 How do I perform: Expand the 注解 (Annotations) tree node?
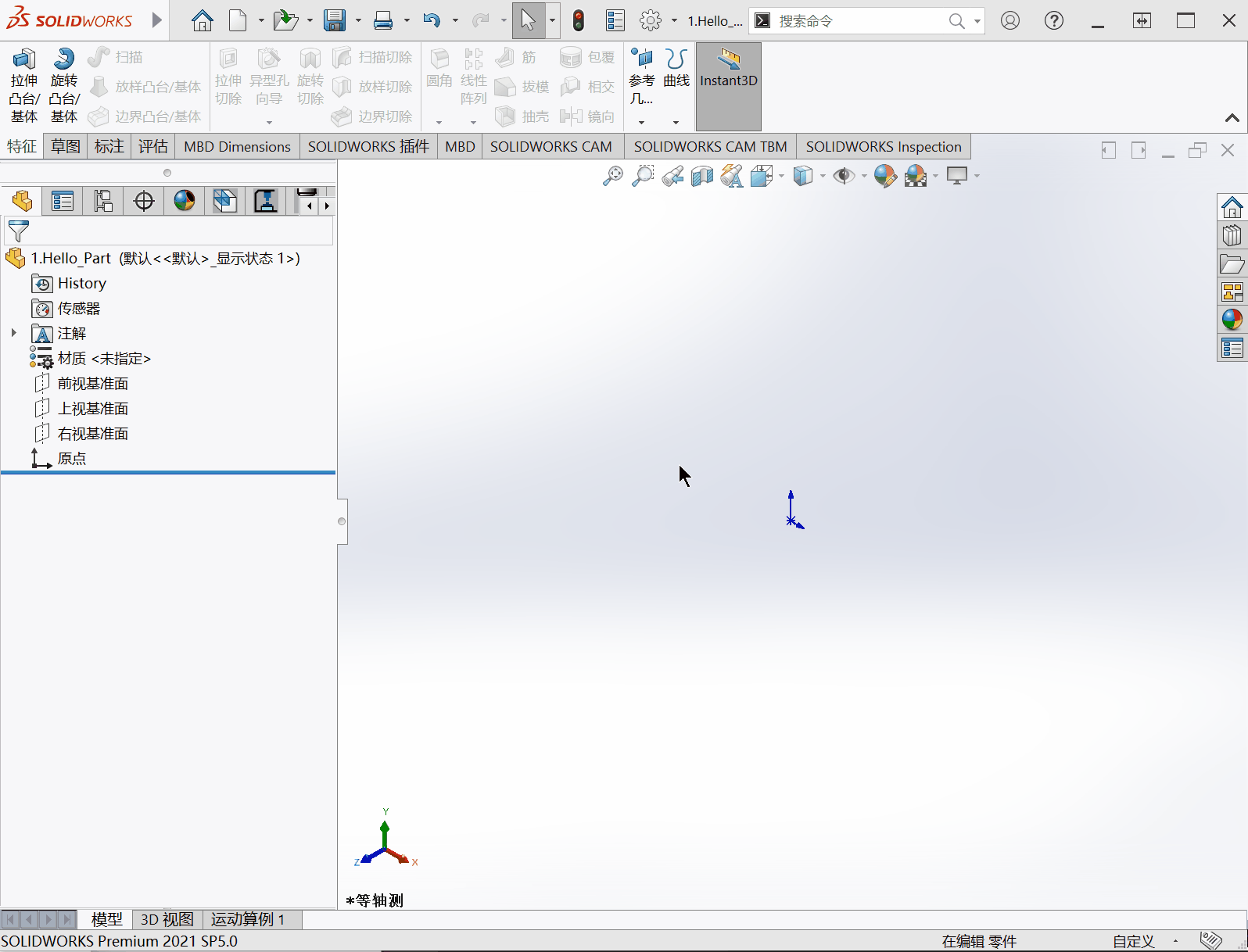[x=13, y=334]
